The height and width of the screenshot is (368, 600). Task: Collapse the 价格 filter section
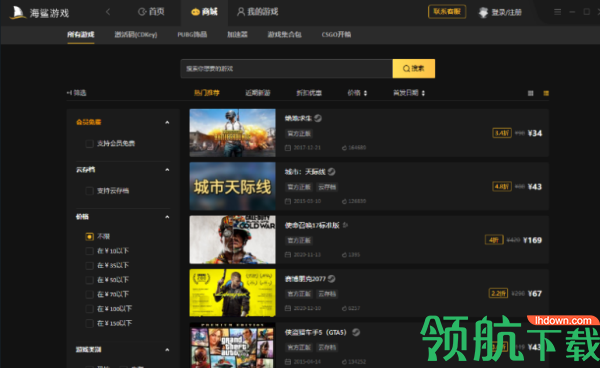[167, 217]
